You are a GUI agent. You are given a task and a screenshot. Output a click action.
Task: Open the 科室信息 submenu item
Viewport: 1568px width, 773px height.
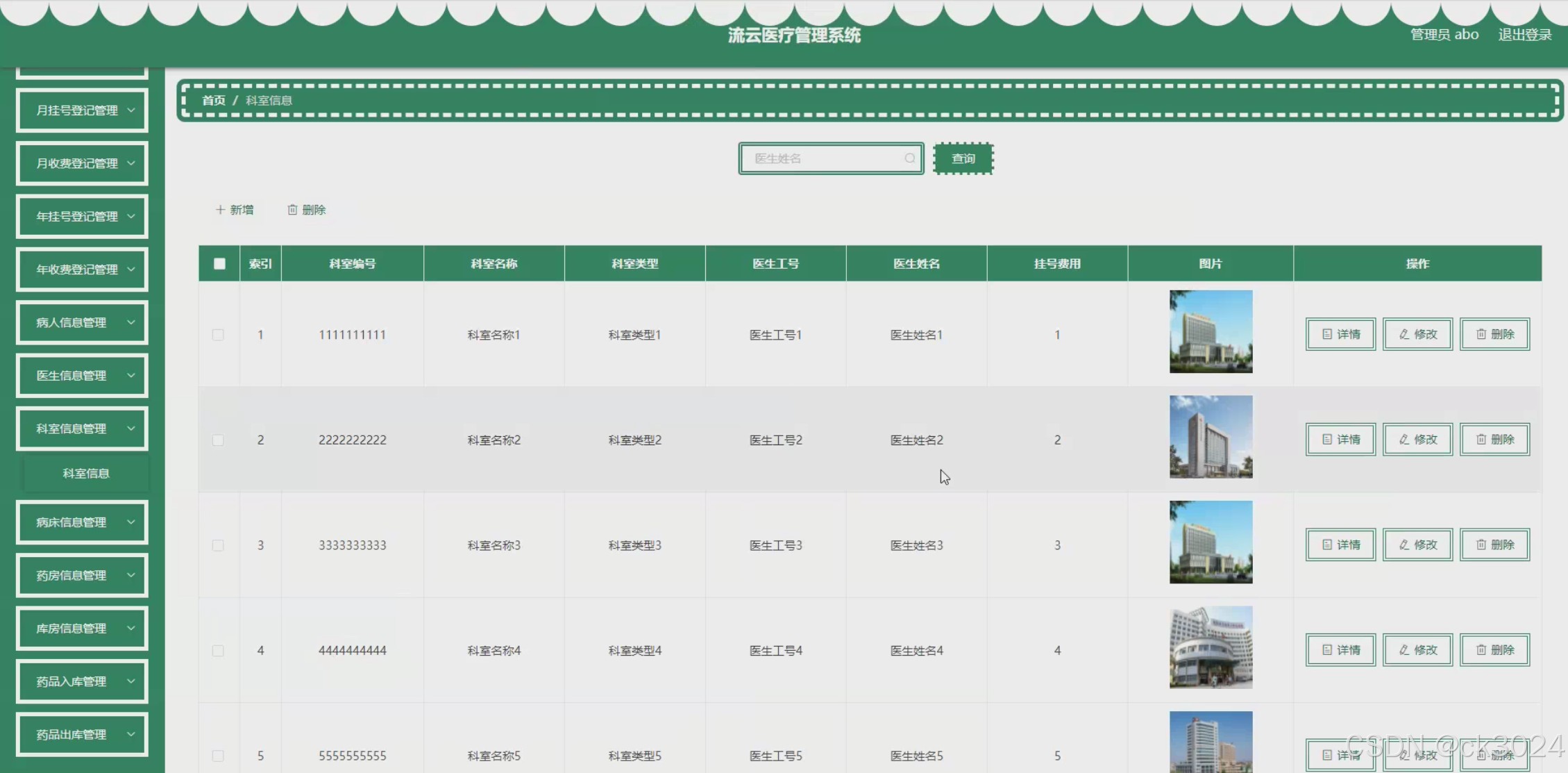[x=86, y=474]
